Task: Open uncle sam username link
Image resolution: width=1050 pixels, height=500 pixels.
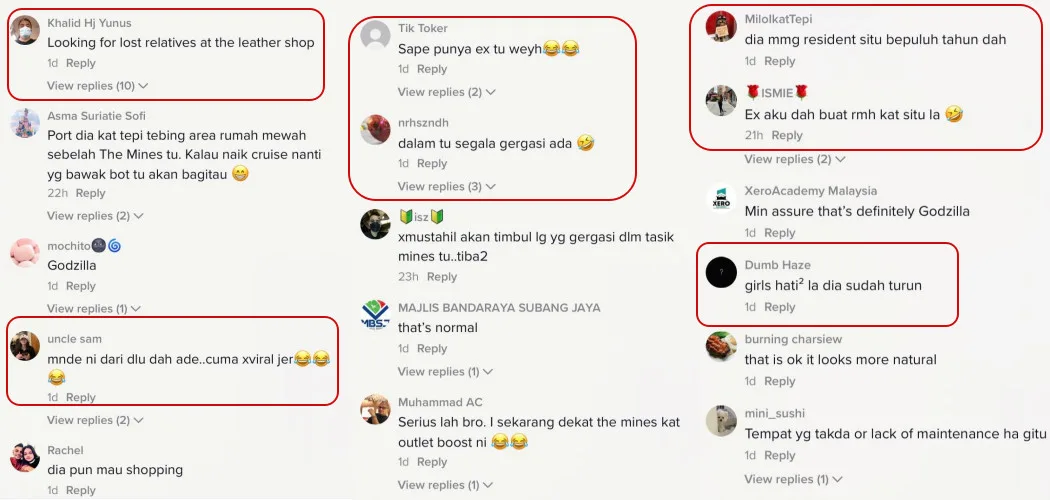Action: (74, 339)
